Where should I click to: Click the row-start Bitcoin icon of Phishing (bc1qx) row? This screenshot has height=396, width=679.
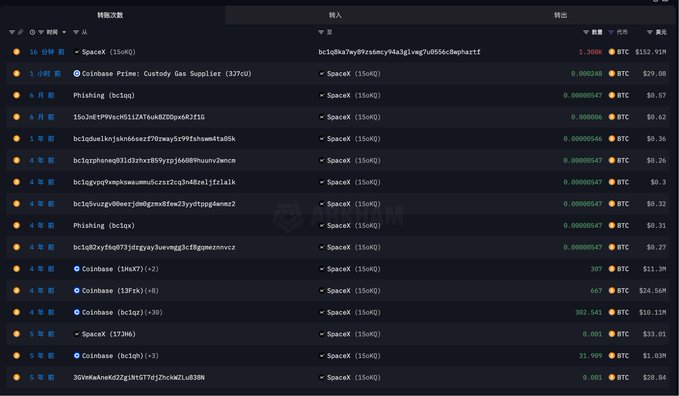point(16,225)
